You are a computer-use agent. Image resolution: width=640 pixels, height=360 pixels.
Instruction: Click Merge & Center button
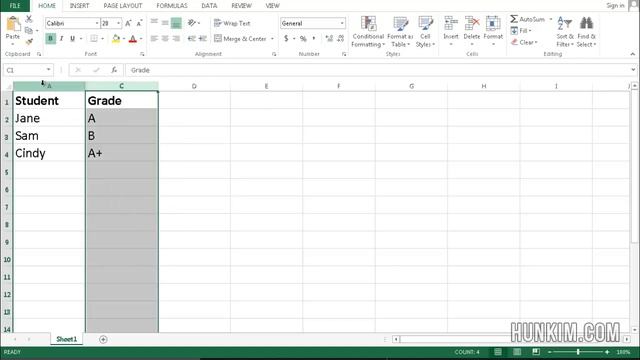coord(240,39)
